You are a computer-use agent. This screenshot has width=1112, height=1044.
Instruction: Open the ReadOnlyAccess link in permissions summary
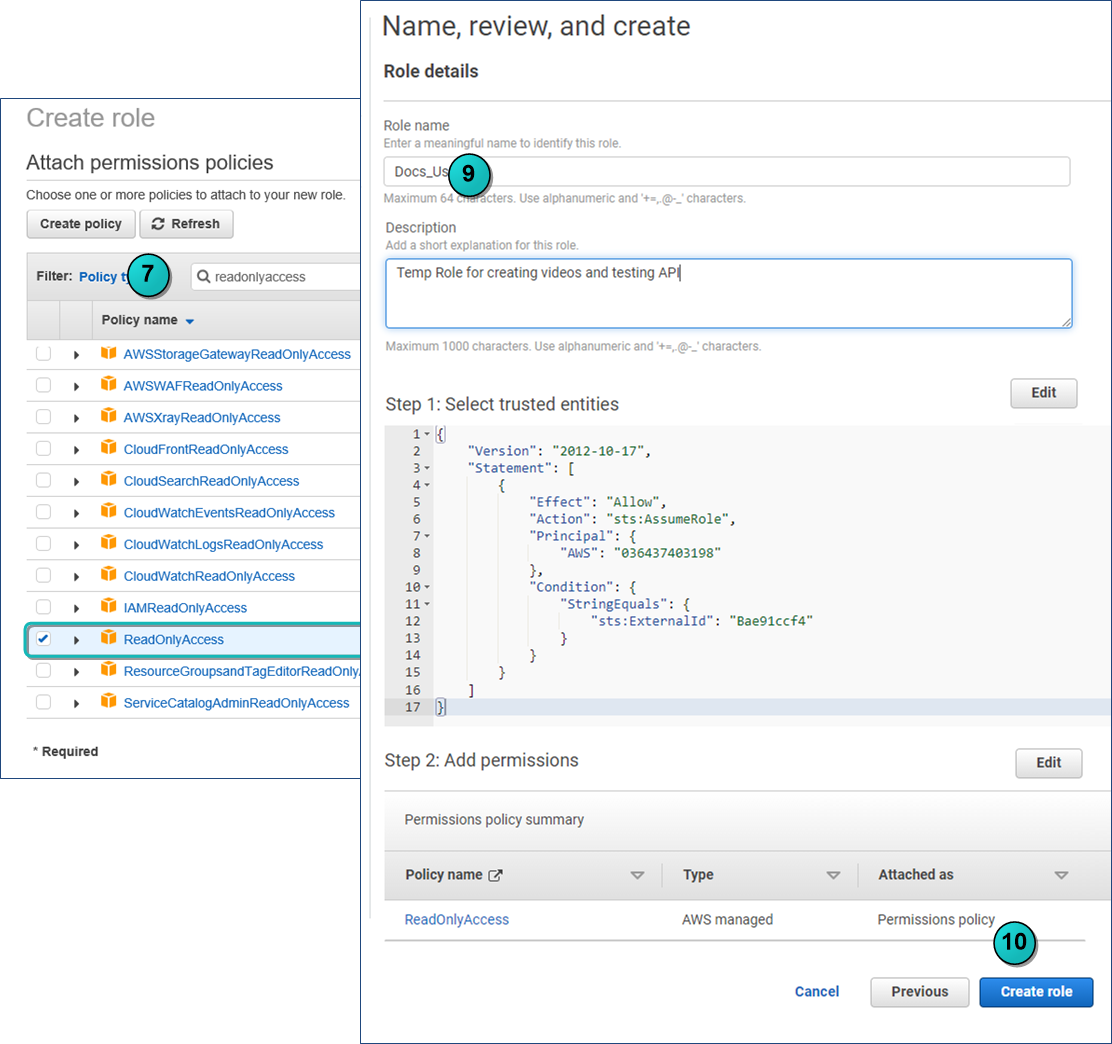click(x=457, y=919)
